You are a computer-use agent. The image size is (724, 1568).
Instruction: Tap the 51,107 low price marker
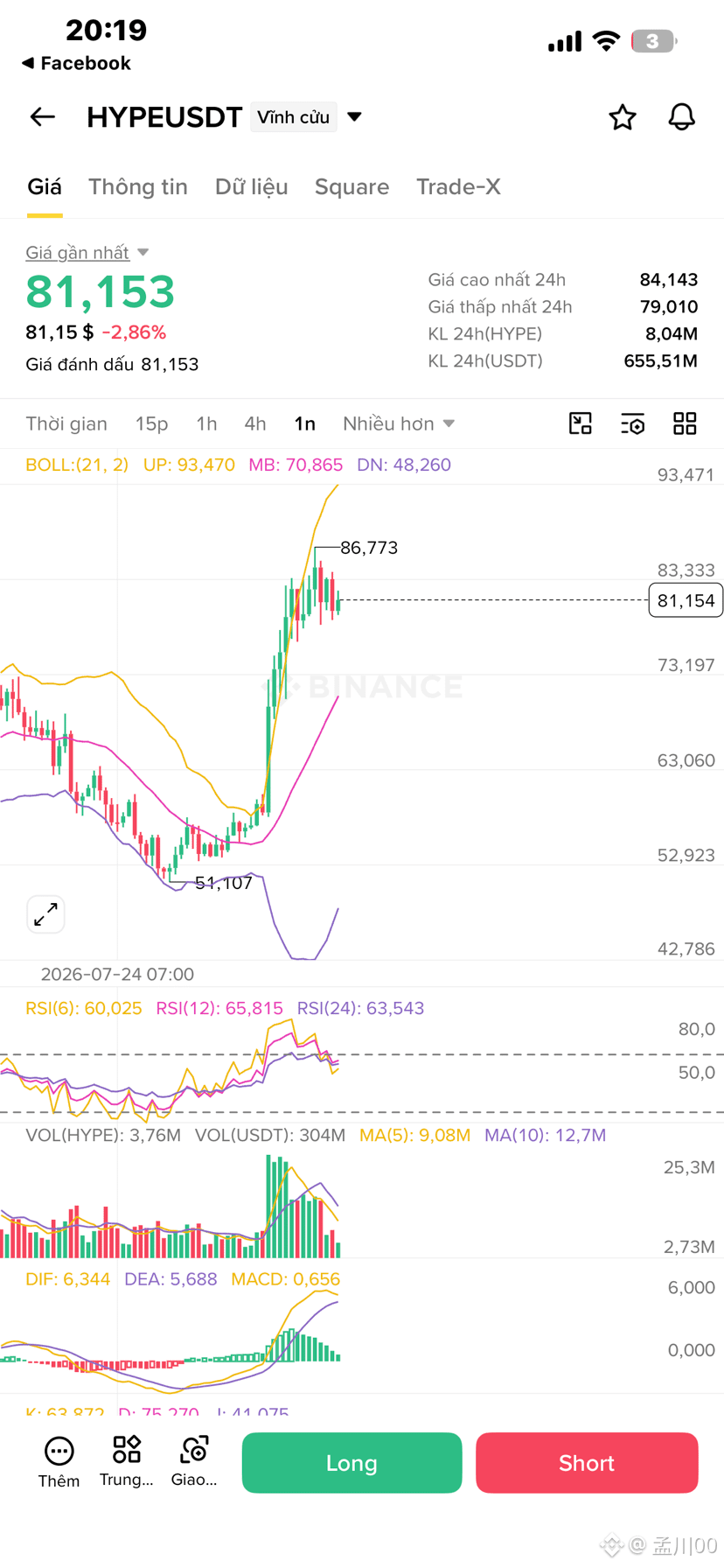click(224, 883)
